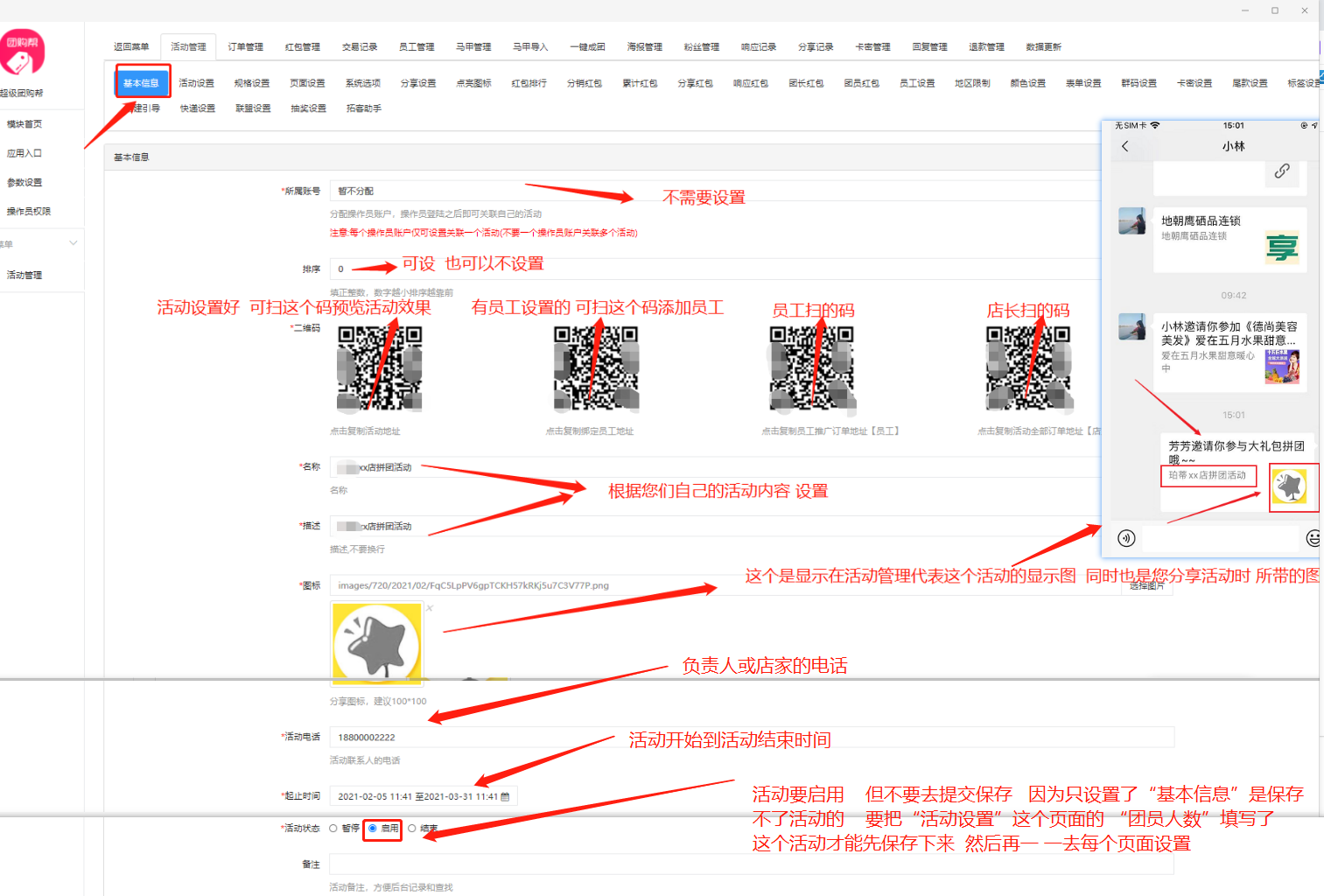Viewport: 1324px width, 896px height.
Task: Click the 点击复制活动地址 link
Action: click(365, 431)
